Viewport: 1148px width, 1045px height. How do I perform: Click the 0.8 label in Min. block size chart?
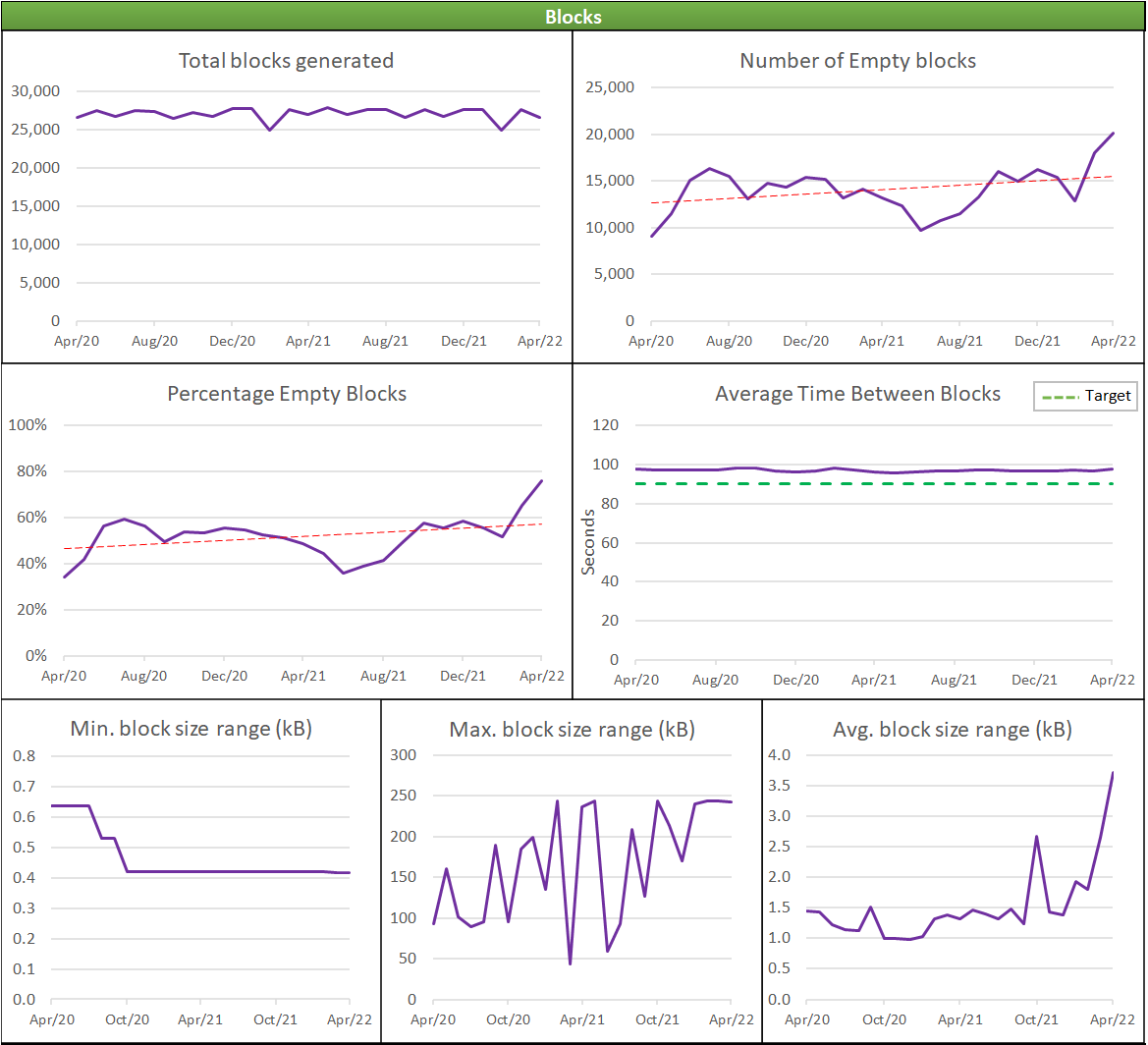click(25, 755)
